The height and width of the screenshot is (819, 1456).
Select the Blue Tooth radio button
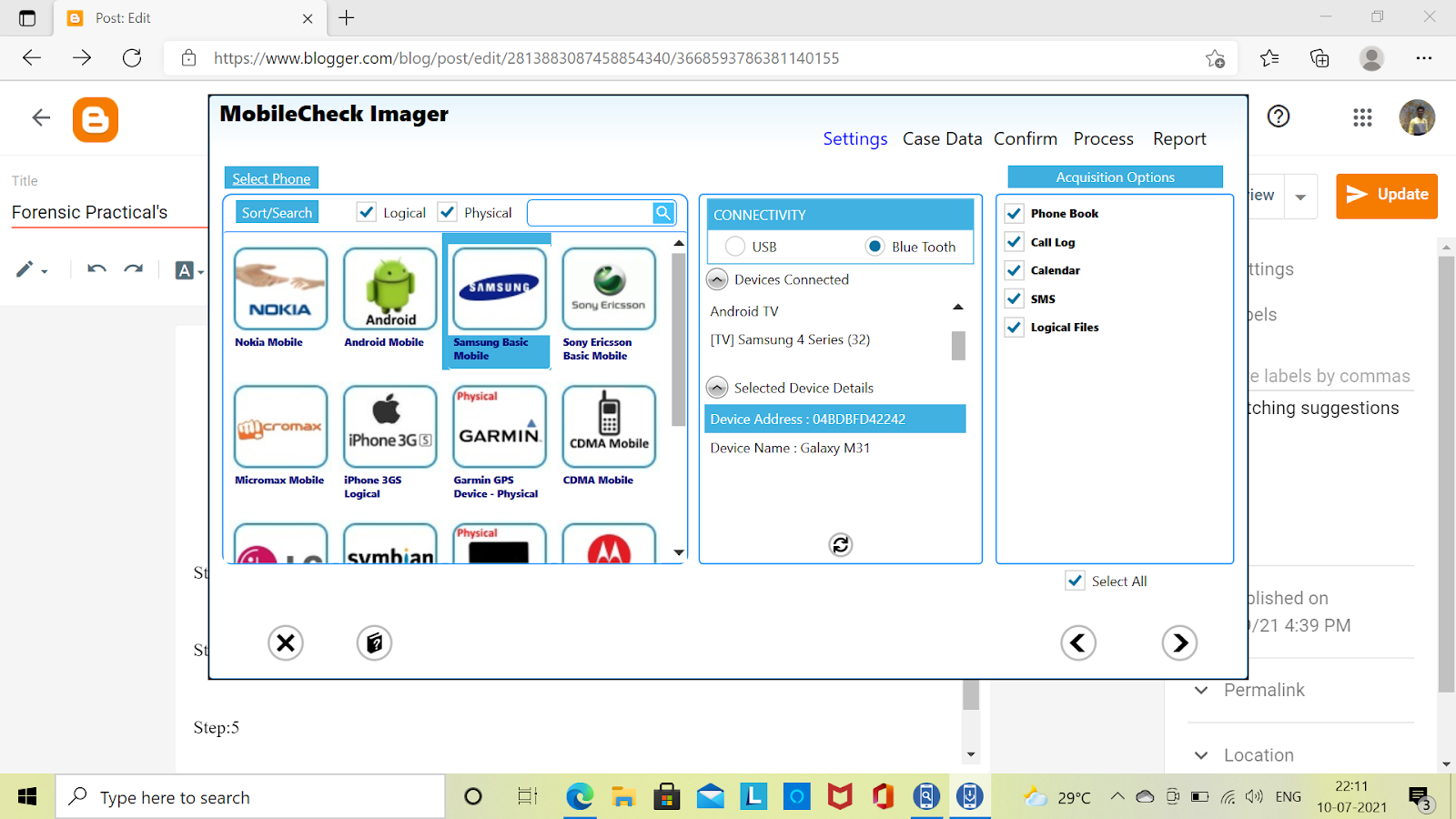[x=875, y=247]
